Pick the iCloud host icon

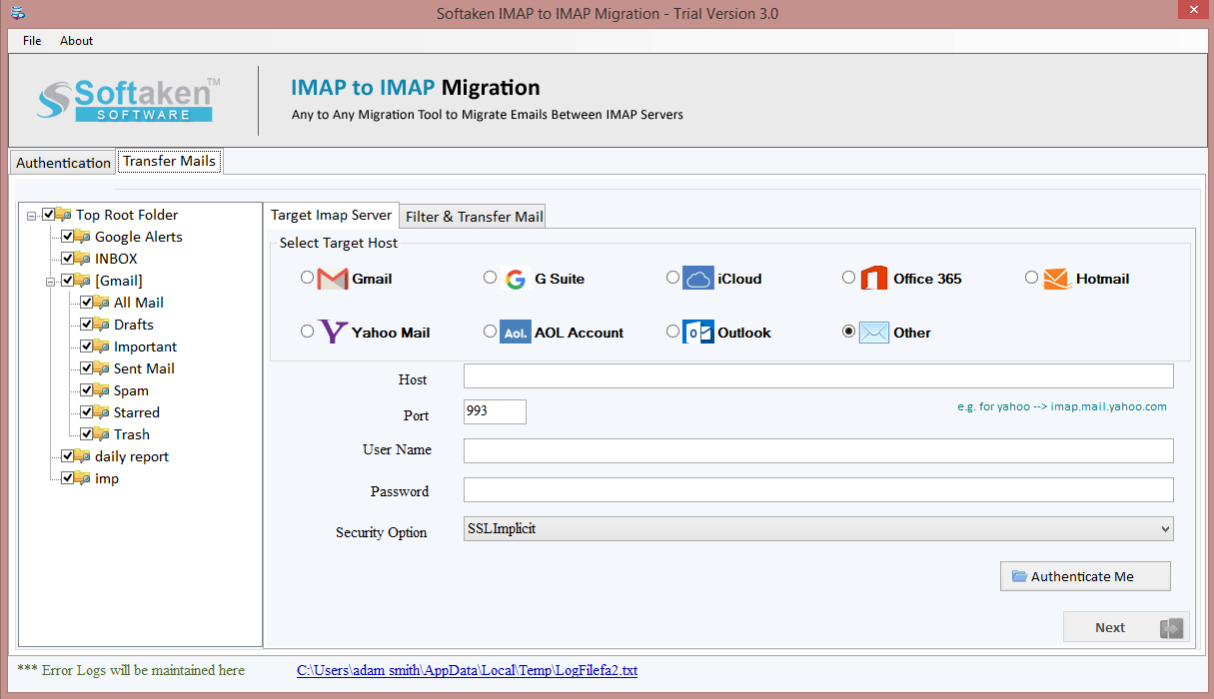696,278
